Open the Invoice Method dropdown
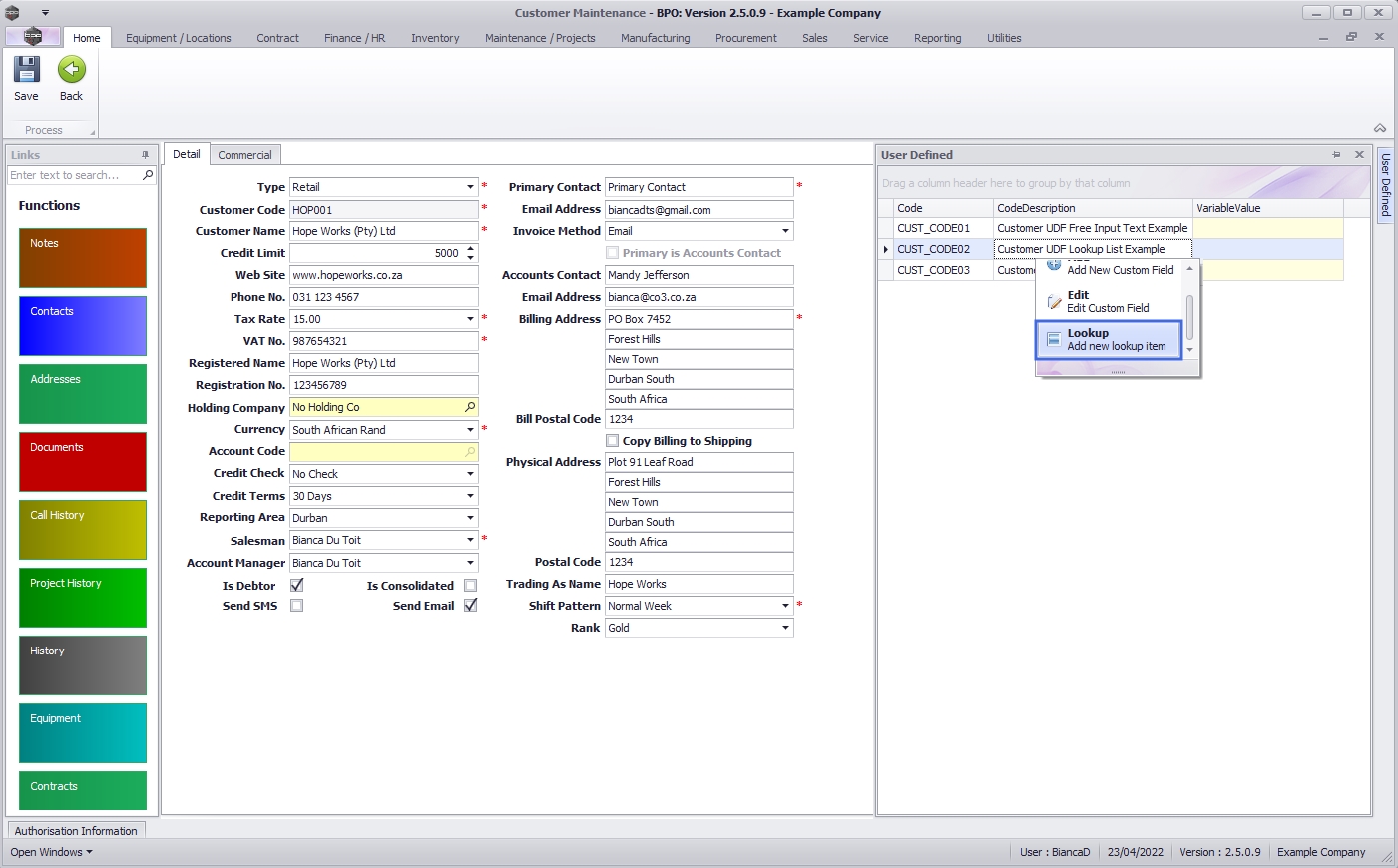Viewport: 1398px width, 868px height. click(785, 231)
